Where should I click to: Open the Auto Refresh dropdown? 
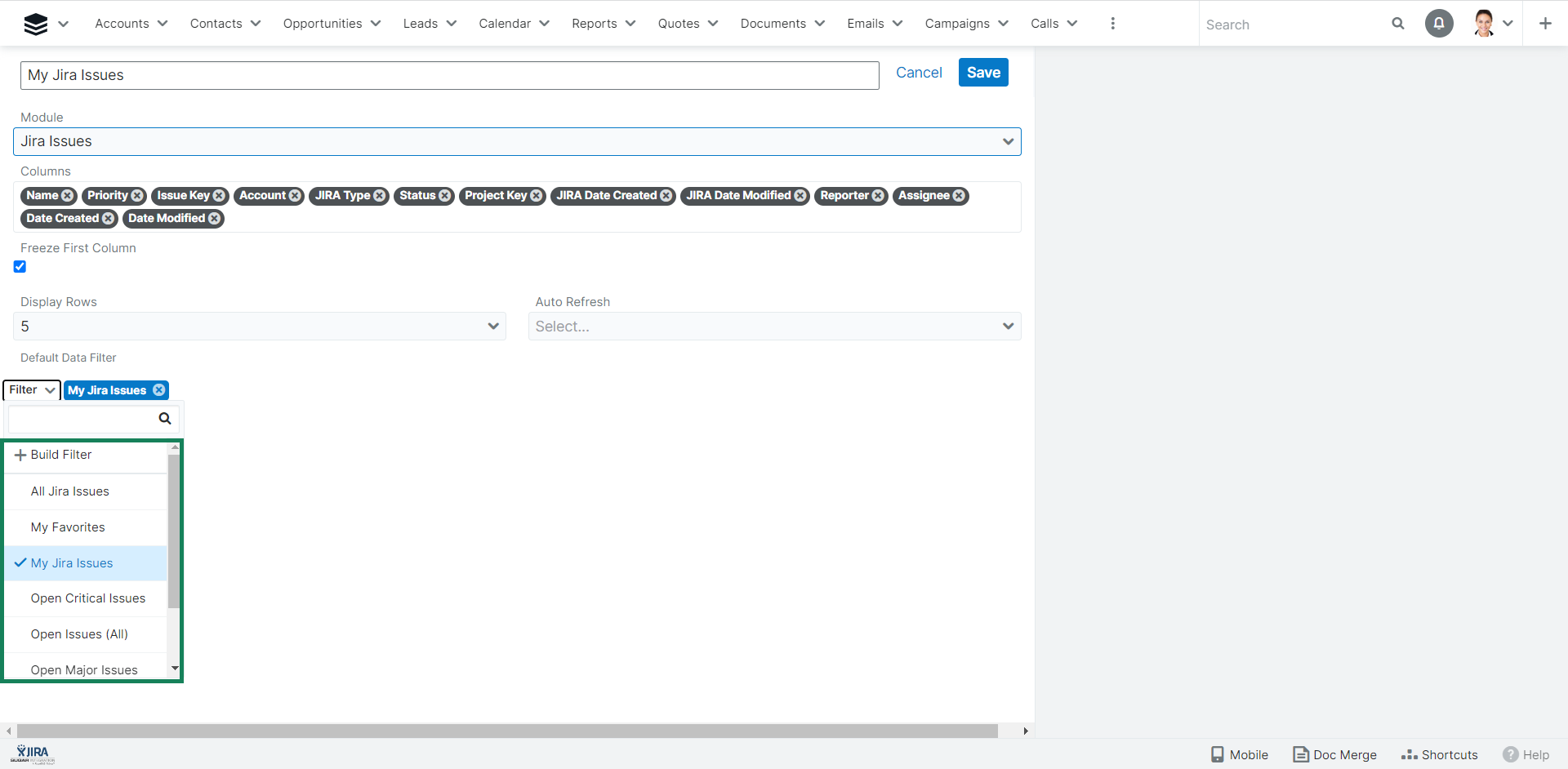point(774,327)
